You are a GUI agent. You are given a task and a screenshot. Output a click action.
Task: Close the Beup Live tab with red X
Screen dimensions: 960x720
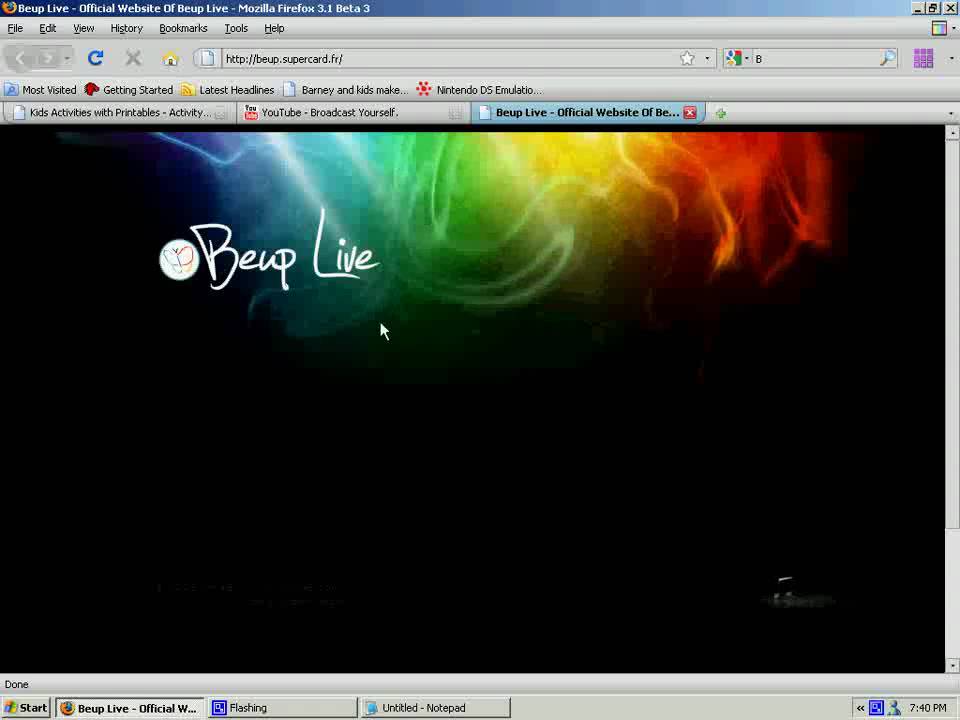pos(690,113)
